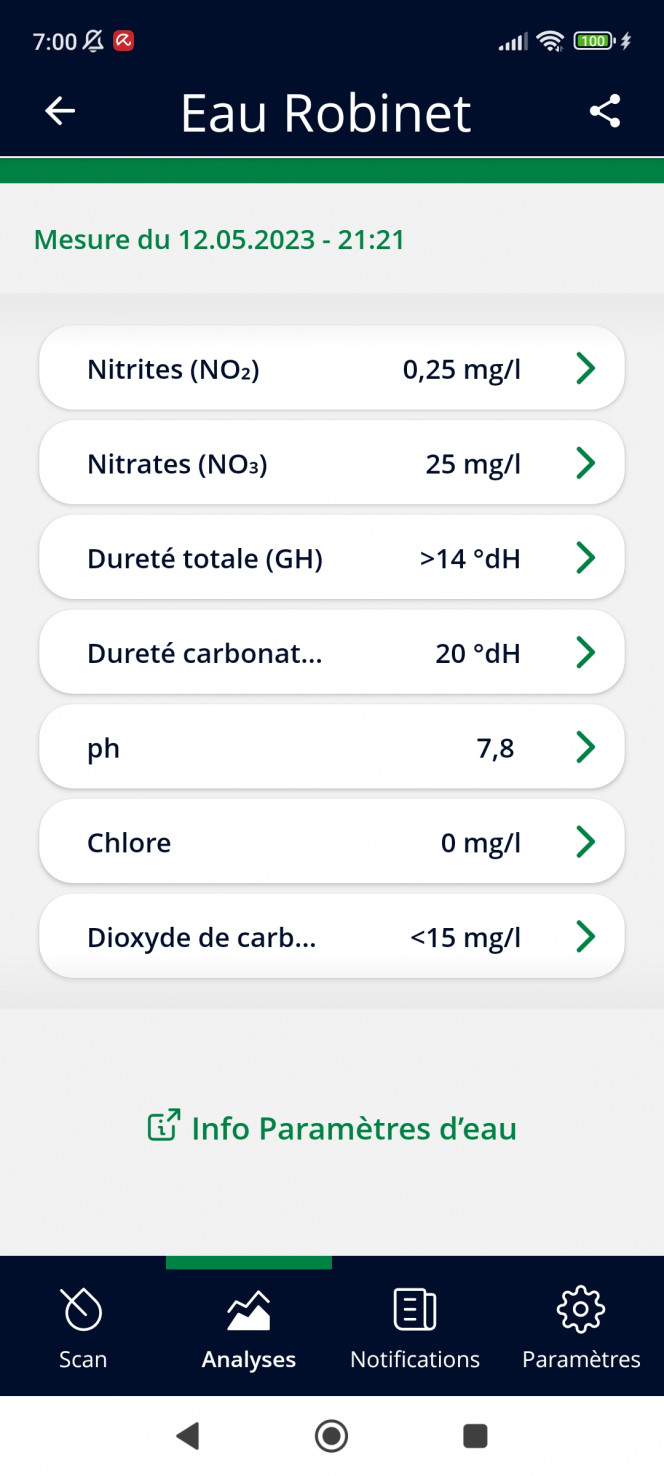Open Dureté totale (GH) chevron

point(586,558)
